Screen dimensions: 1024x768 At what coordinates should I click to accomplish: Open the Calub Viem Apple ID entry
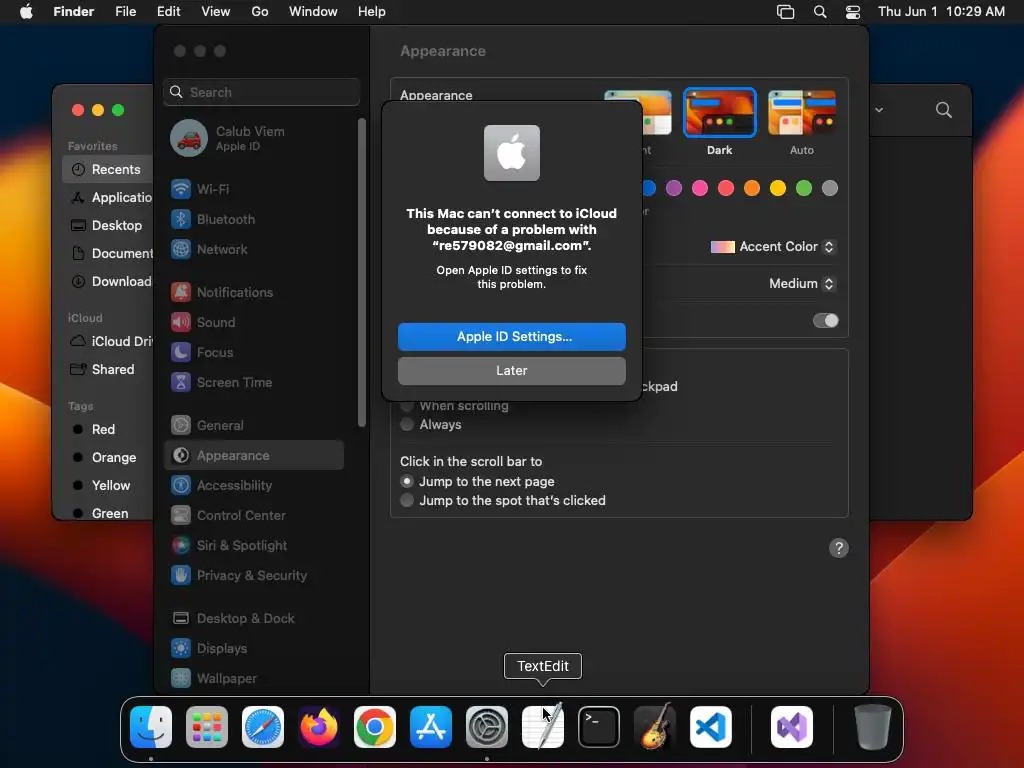pyautogui.click(x=255, y=138)
